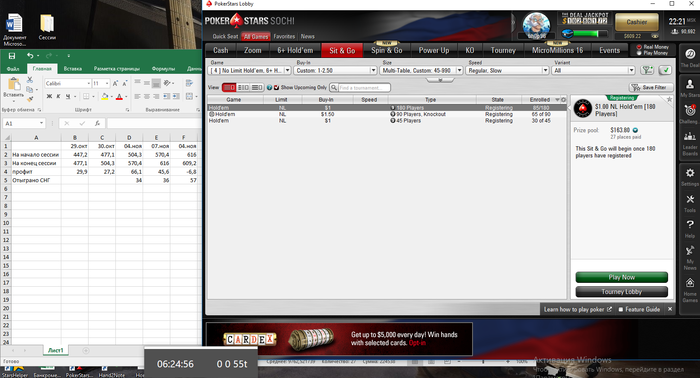Toggle italic (К) formatting in Excel
This screenshot has width=700, height=378.
(58, 96)
